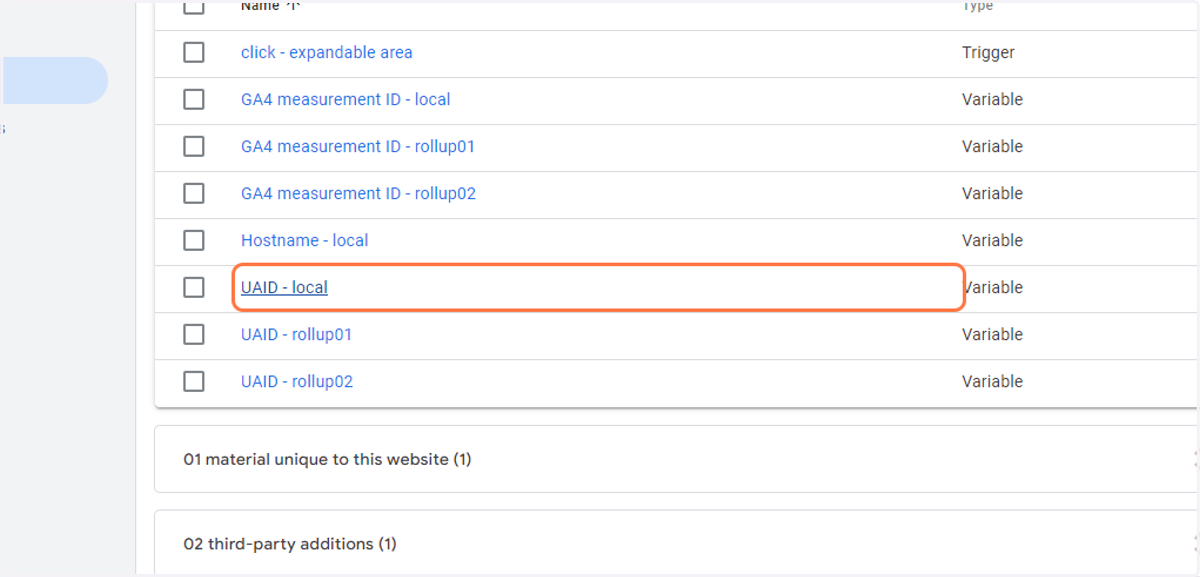Open the 'Hostname - local' variable
The width and height of the screenshot is (1200, 577).
(x=304, y=240)
